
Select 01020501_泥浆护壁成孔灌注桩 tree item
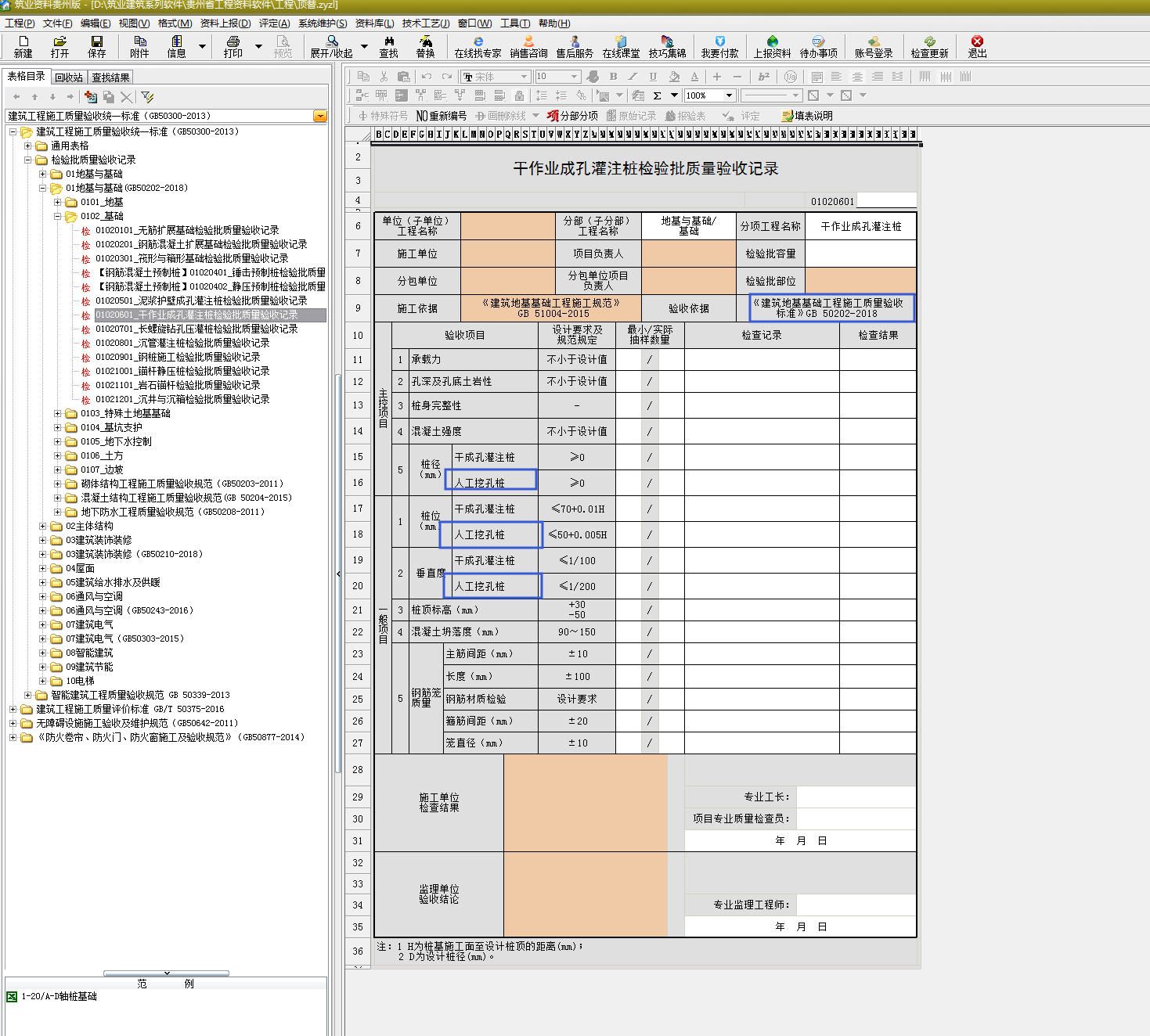(x=201, y=300)
